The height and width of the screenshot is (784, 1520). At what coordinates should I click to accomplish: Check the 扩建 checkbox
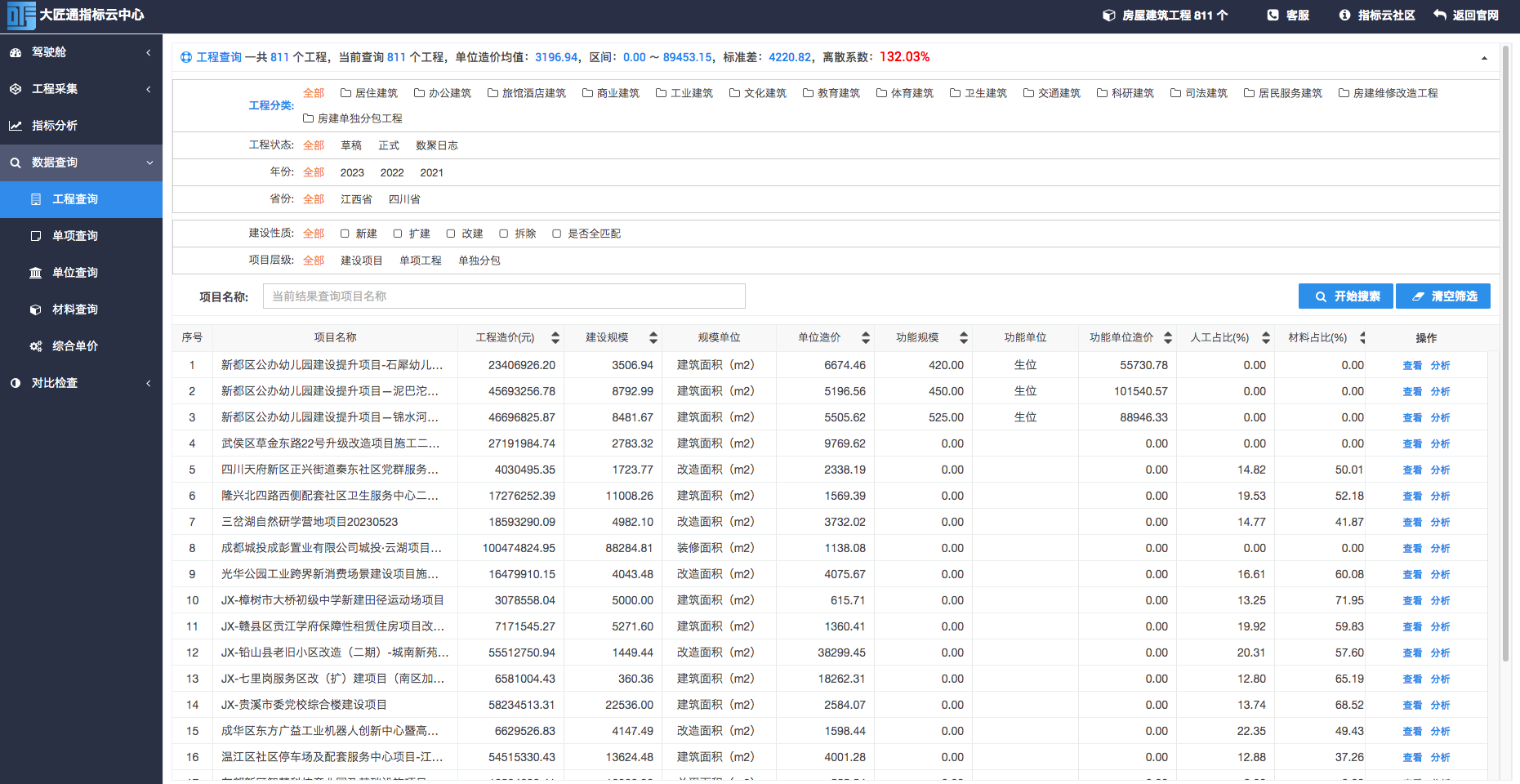coord(398,234)
